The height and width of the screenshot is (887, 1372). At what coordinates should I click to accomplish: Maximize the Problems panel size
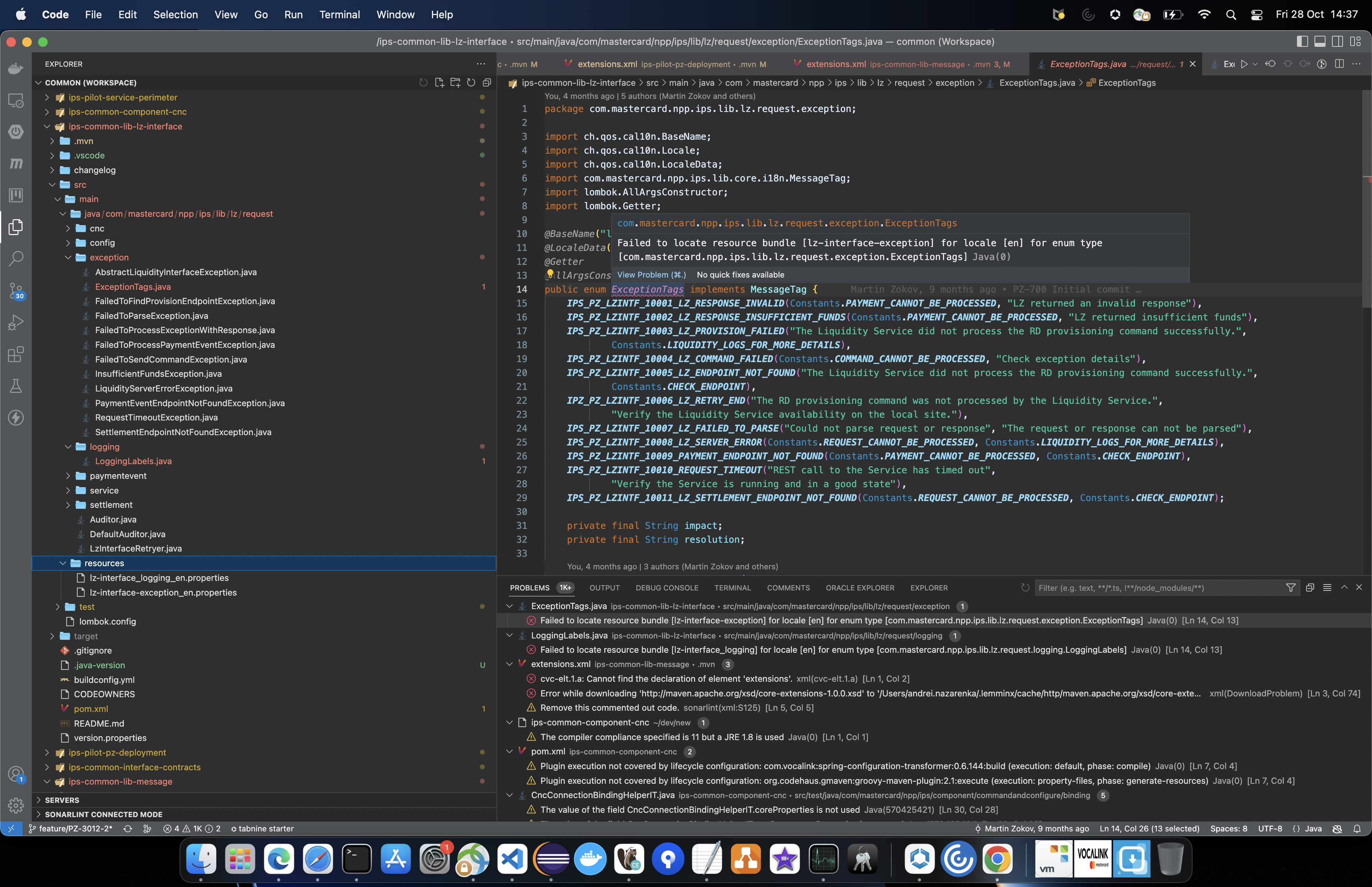coord(1344,588)
